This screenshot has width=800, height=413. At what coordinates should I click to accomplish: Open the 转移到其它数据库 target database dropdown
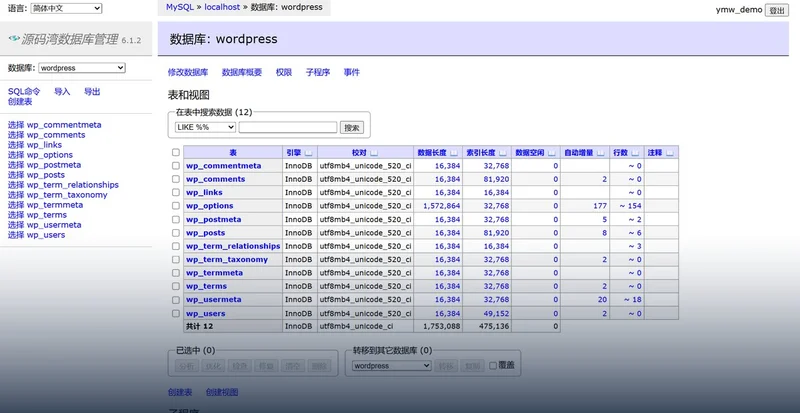pos(392,366)
